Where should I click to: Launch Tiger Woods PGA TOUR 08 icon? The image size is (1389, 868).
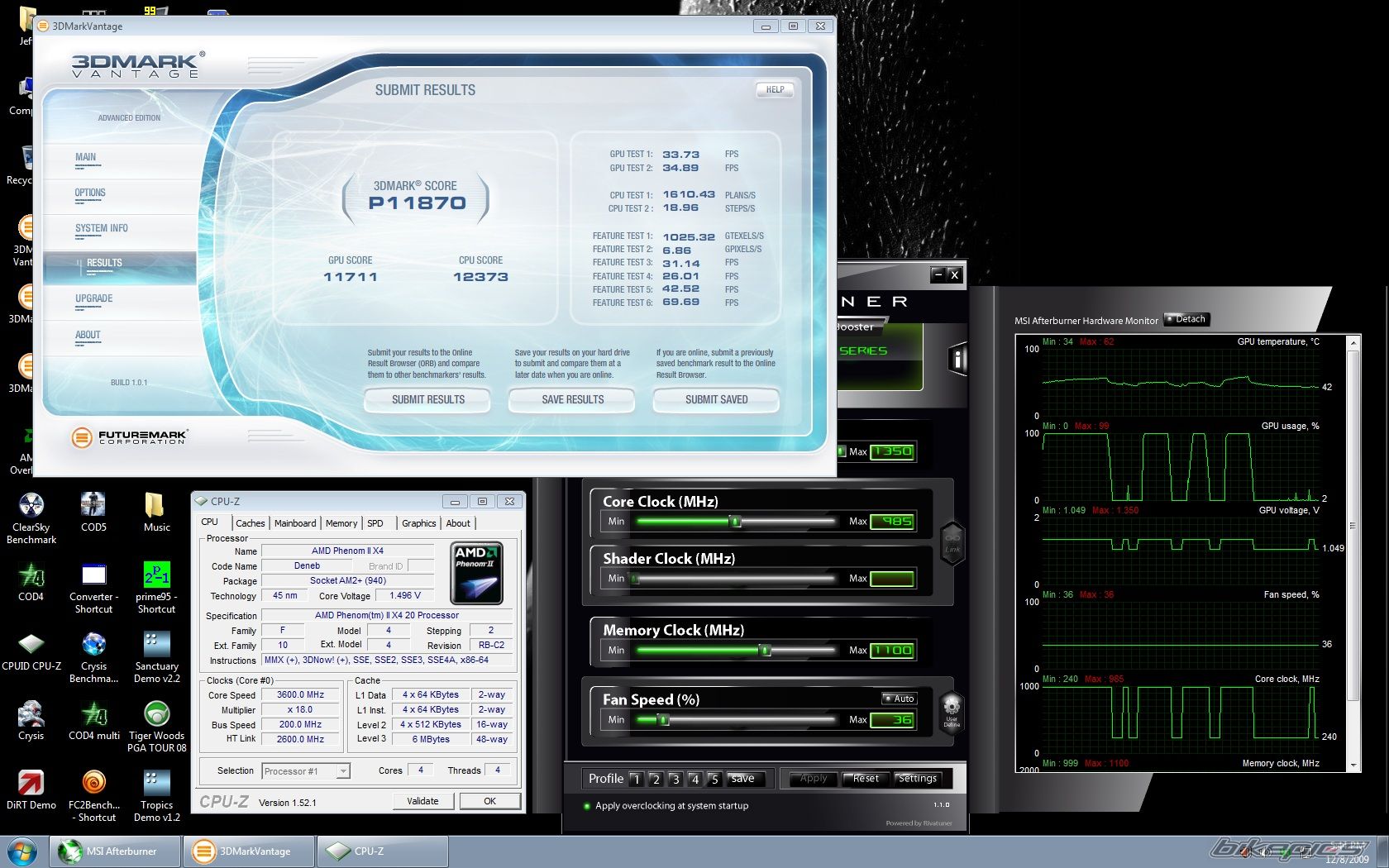click(156, 727)
